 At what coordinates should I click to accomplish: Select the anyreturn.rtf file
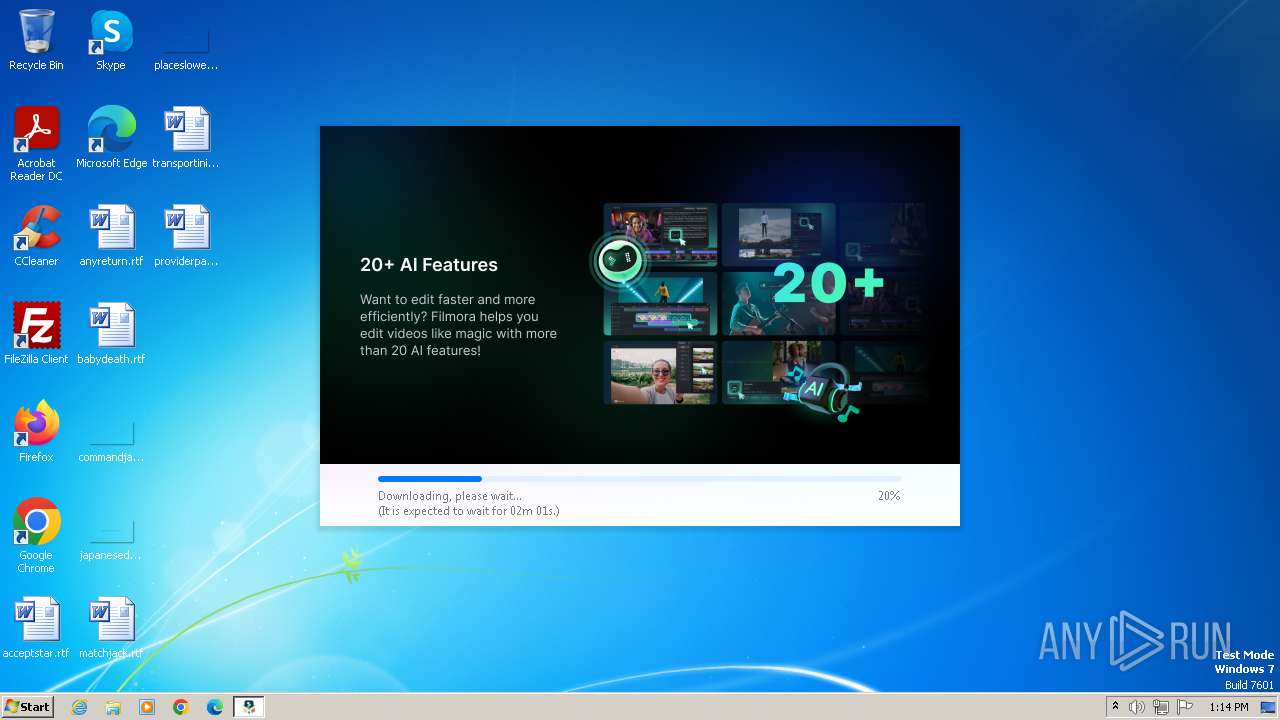click(x=111, y=236)
